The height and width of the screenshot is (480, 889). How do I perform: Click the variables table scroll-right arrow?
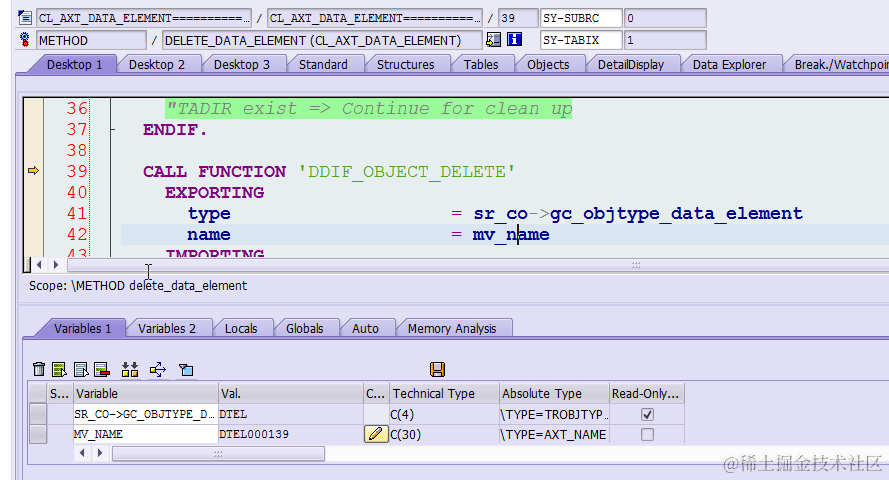click(100, 453)
